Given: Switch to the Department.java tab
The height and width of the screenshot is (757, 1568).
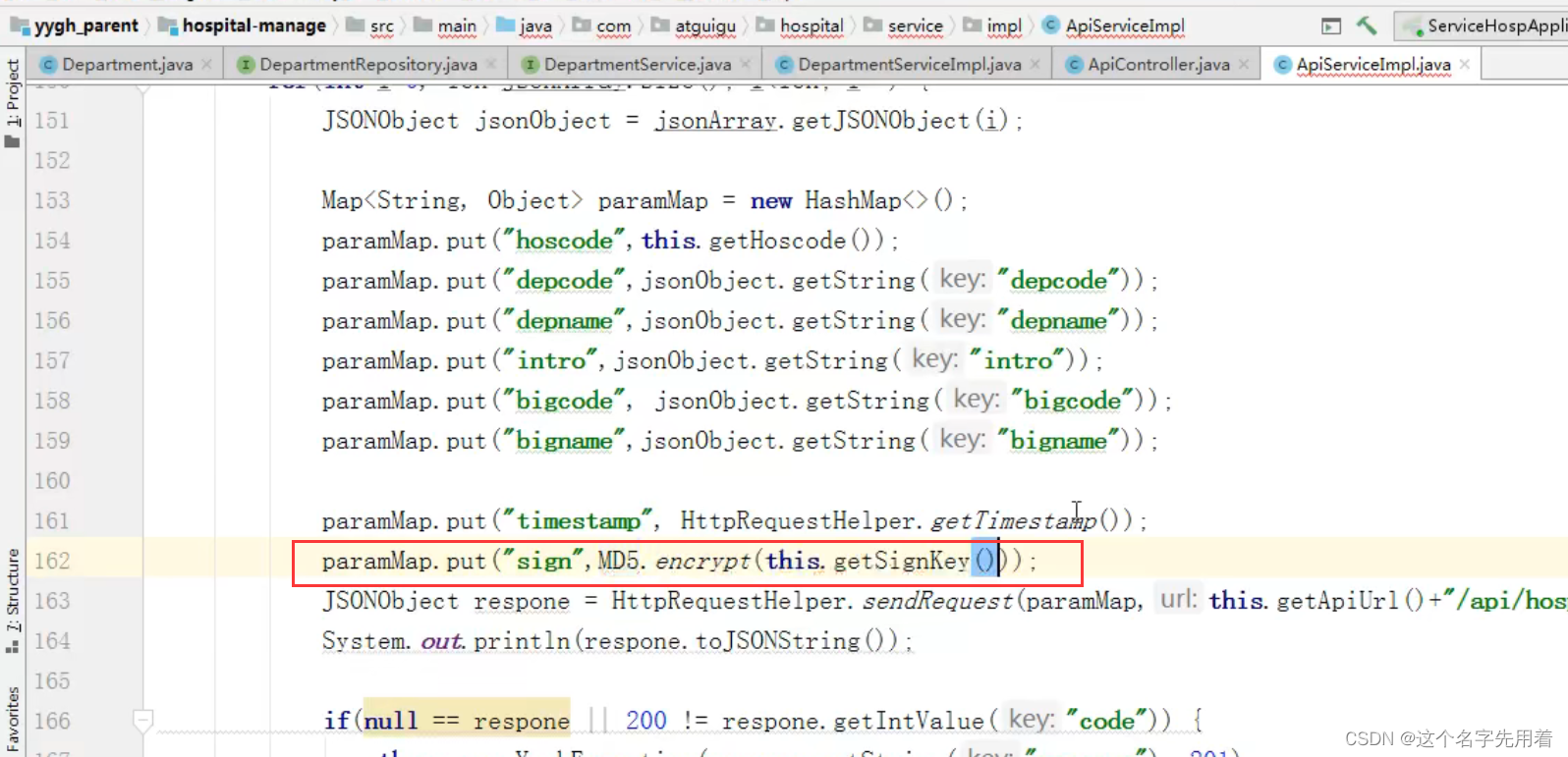Looking at the screenshot, I should pos(127,65).
